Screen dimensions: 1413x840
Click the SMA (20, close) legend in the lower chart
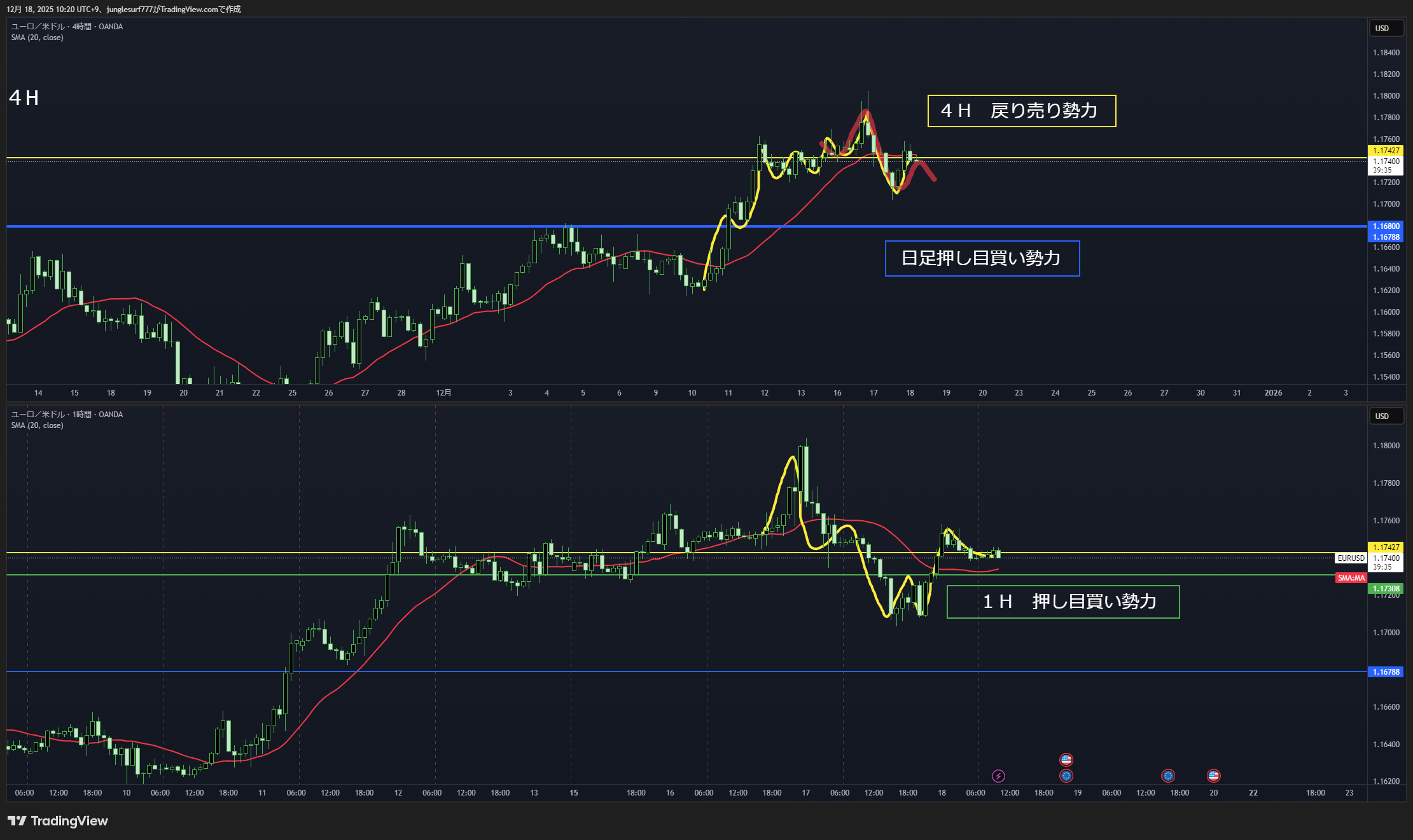pos(37,425)
